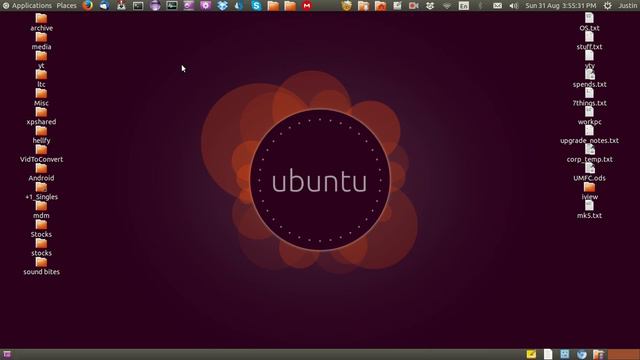640x360 pixels.
Task: Select the 7things.txt file
Action: click(589, 98)
